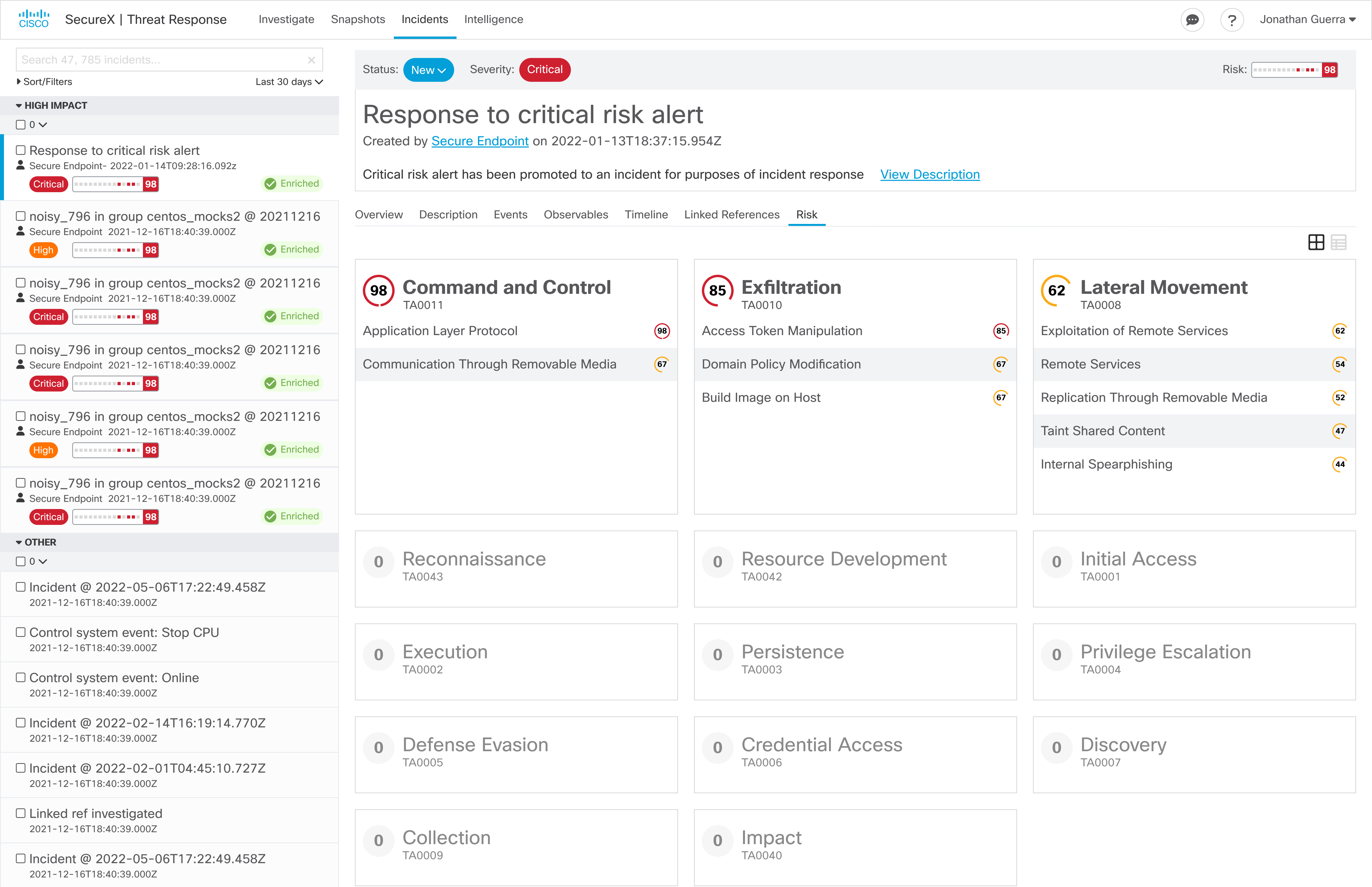Click the Exfiltration score 85 circle

tap(717, 291)
